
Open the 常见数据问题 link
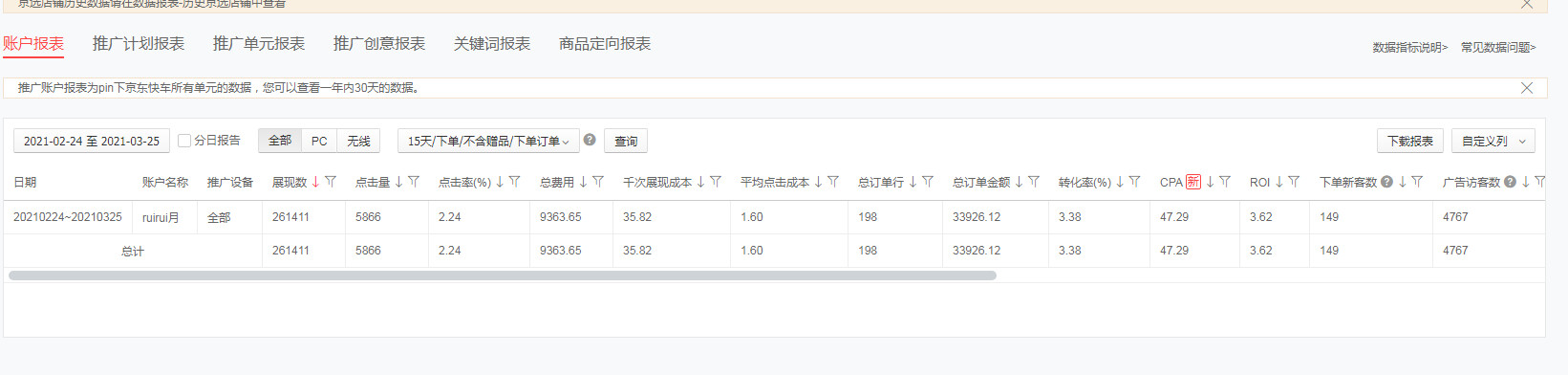1498,47
